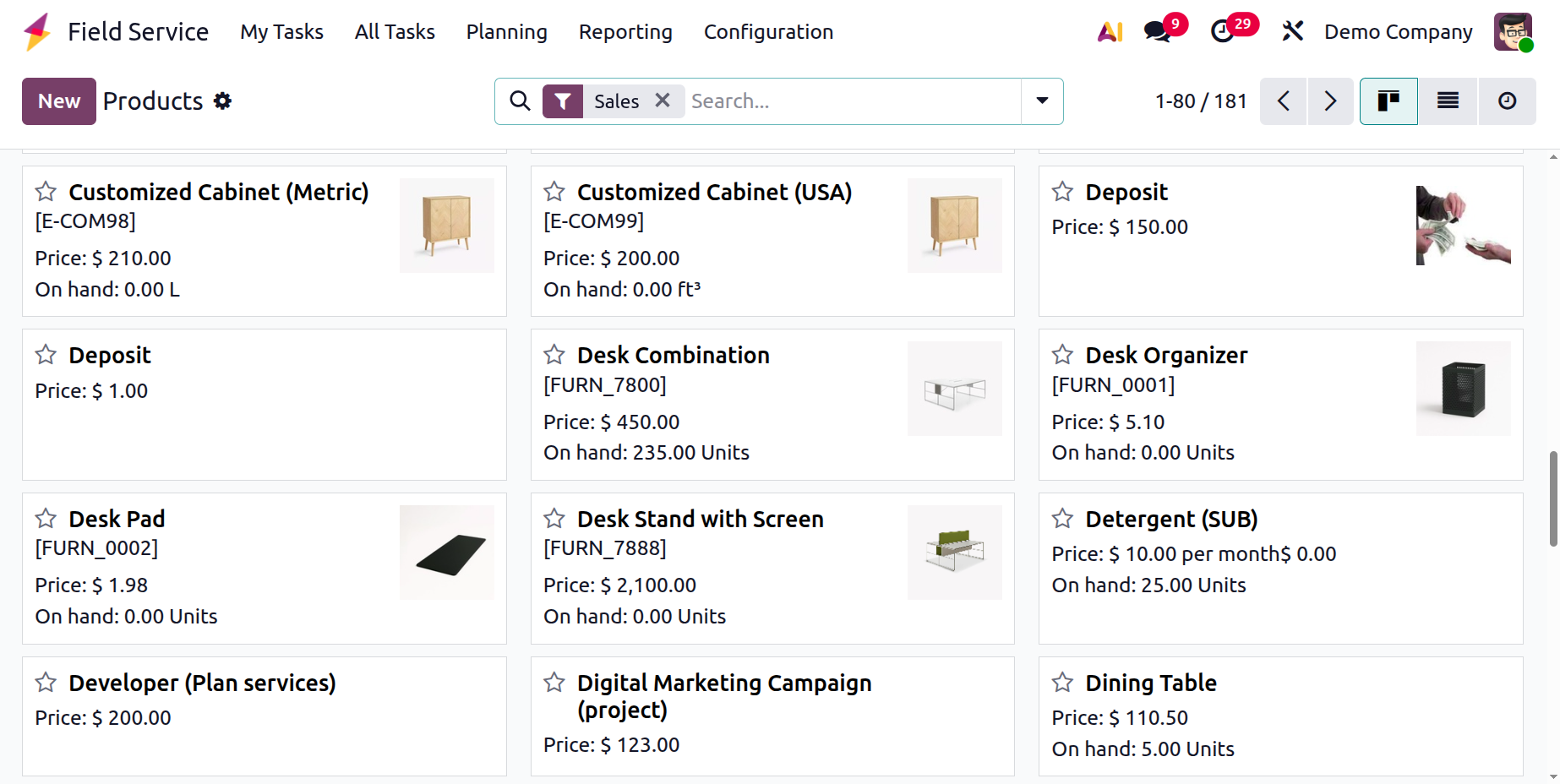
Task: Open the AI assistant icon
Action: click(1110, 32)
